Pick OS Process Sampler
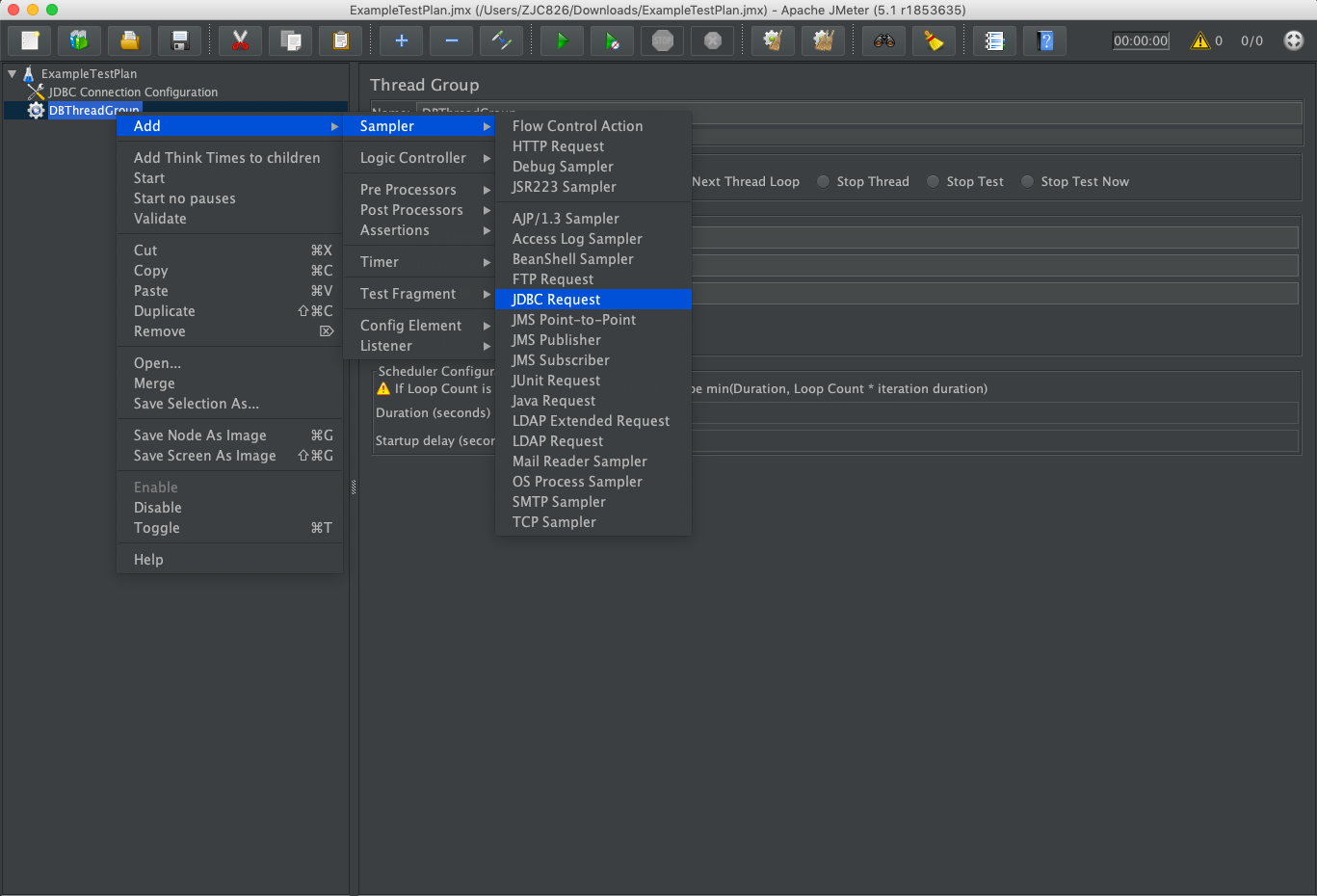The image size is (1317, 896). (593, 482)
